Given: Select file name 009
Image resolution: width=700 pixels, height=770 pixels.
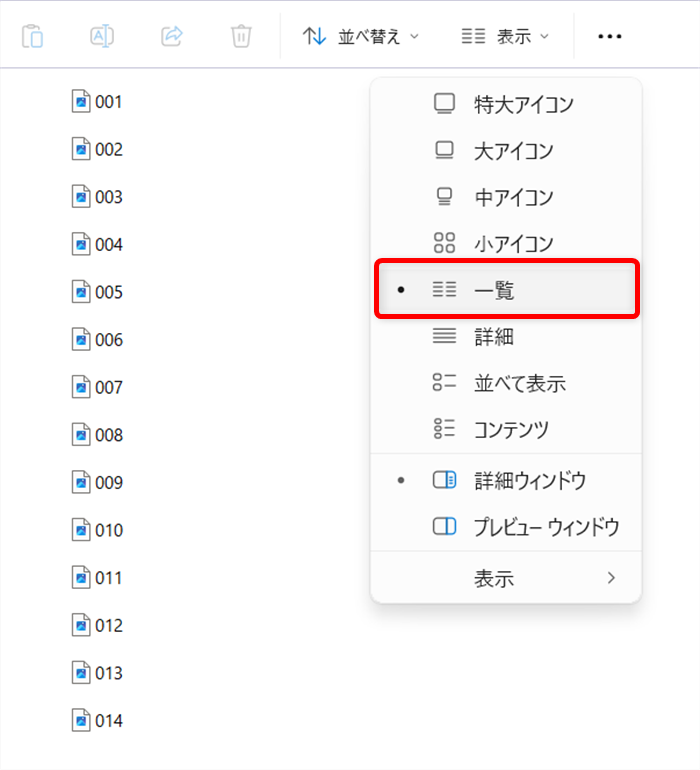Looking at the screenshot, I should tap(109, 483).
